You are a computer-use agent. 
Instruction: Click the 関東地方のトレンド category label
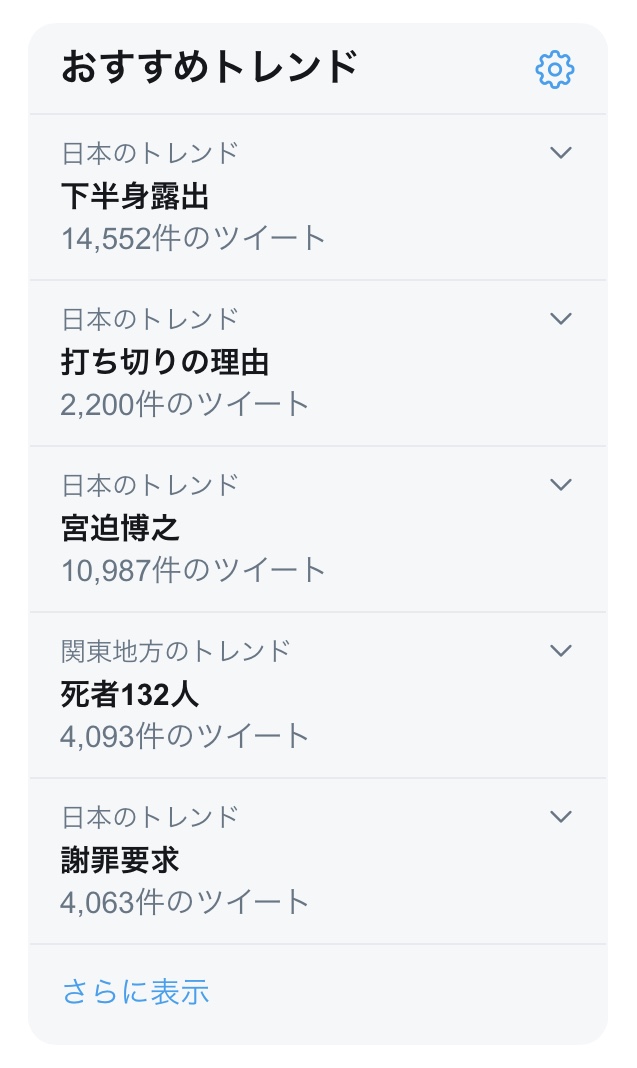click(176, 651)
